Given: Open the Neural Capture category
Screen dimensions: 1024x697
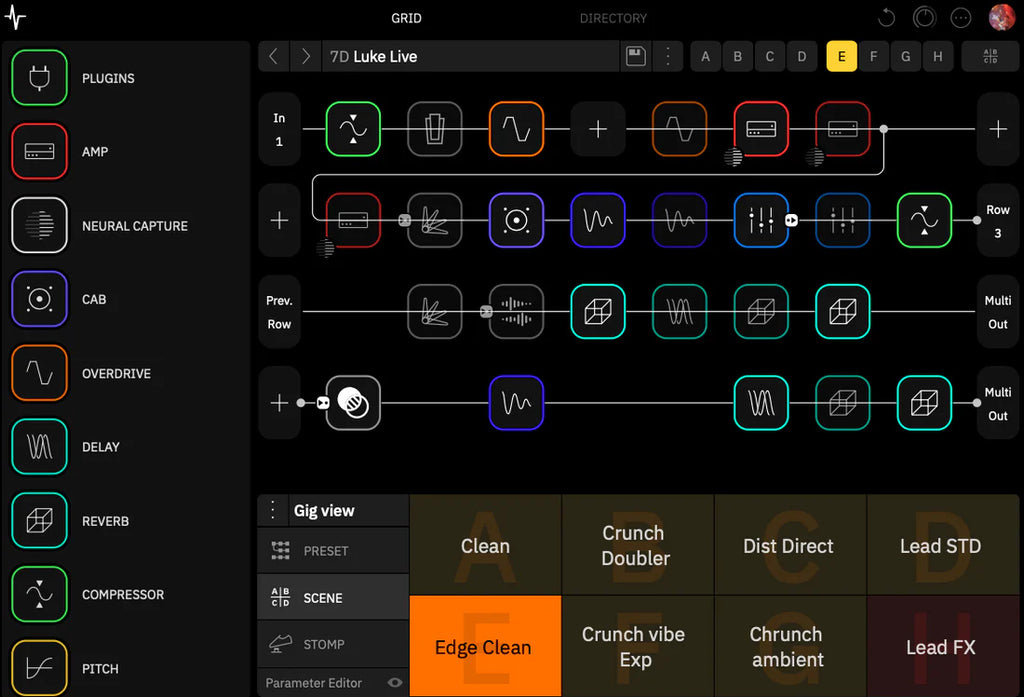Looking at the screenshot, I should point(39,225).
